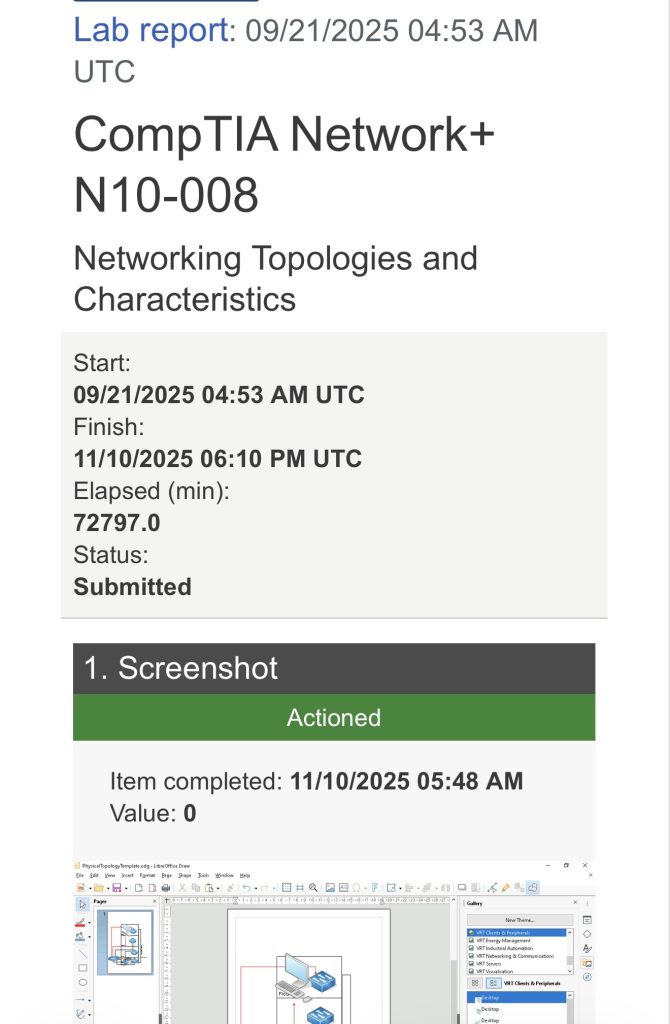The height and width of the screenshot is (1024, 670).
Task: Click the Zoom & Pan magnifier icon
Action: click(313, 888)
